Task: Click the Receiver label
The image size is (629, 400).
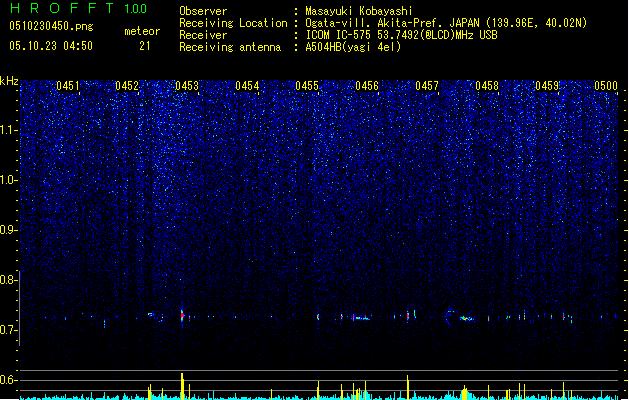Action: coord(203,35)
